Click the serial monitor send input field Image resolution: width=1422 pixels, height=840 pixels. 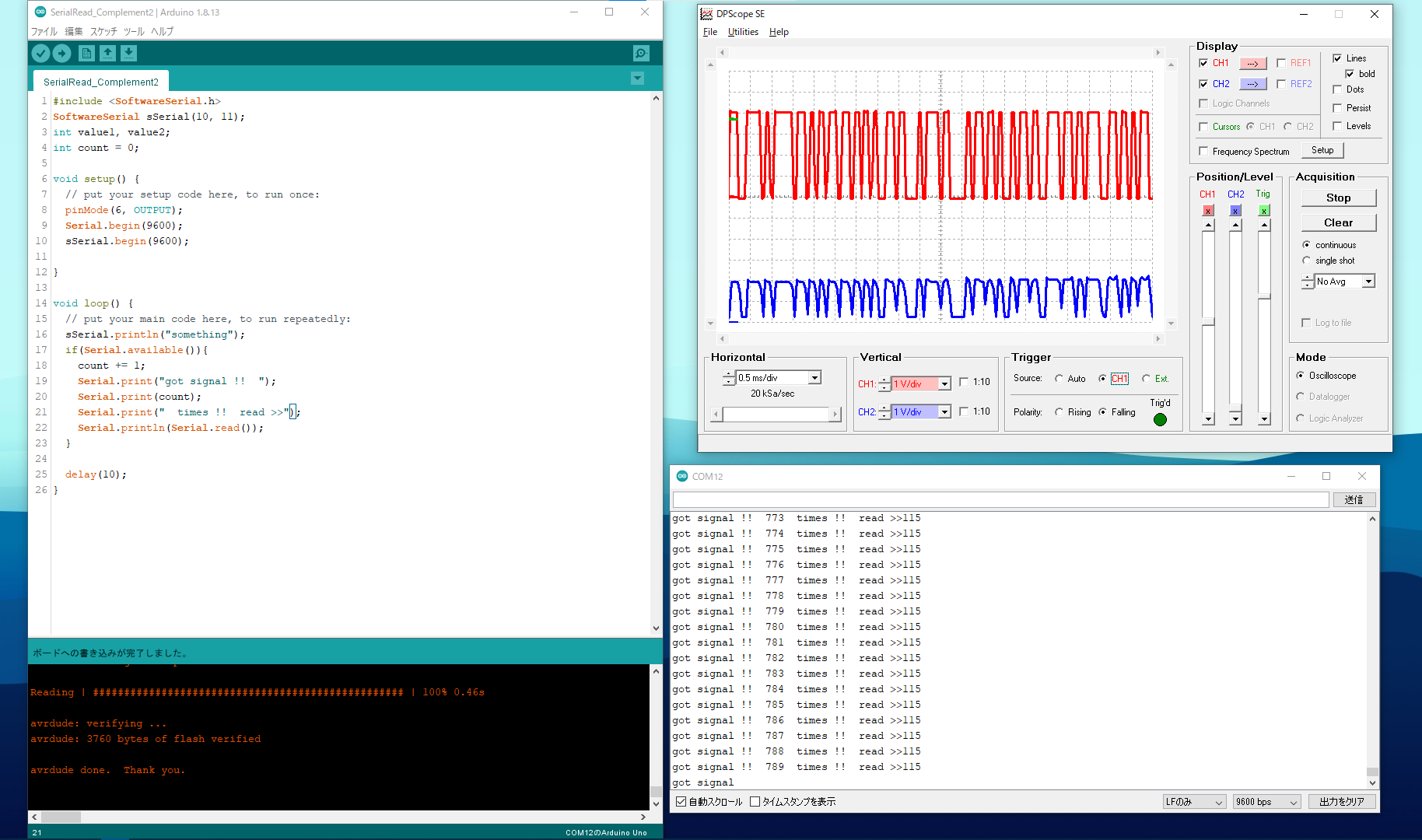pos(1000,499)
